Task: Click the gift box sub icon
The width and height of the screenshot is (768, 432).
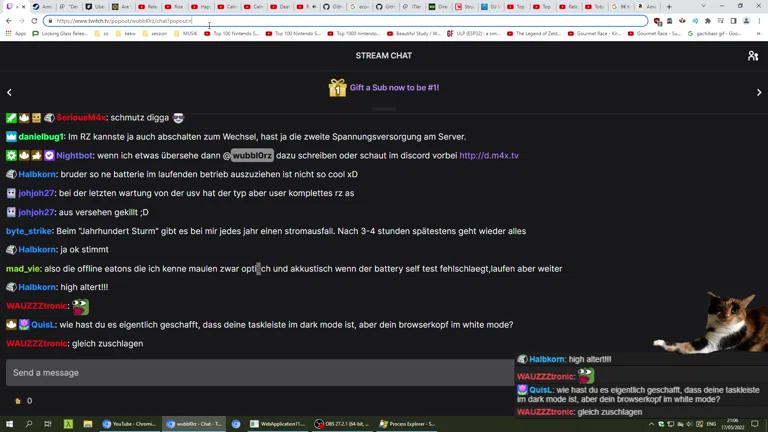Action: click(337, 88)
